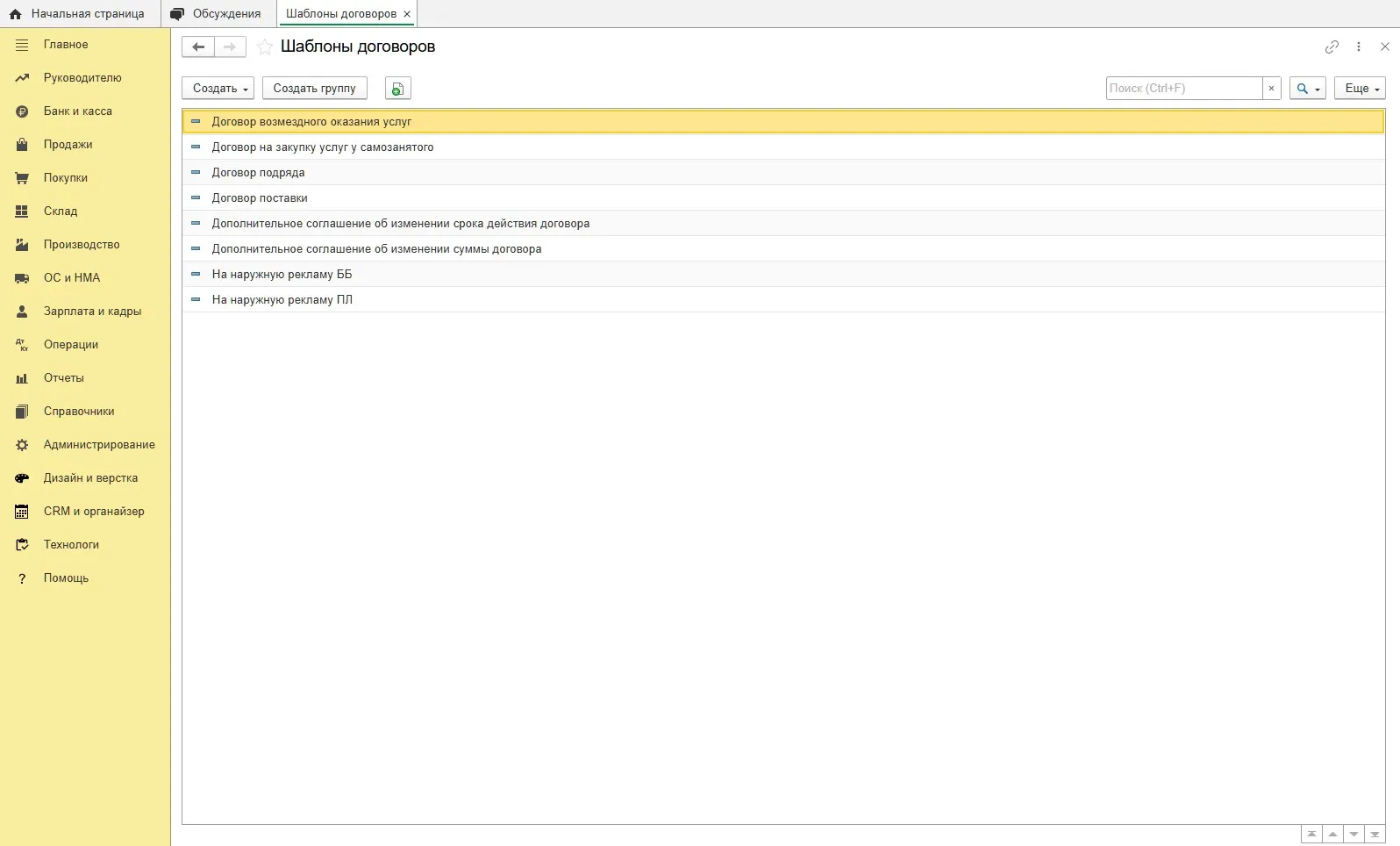Jump to the first row with the list-top arrow

click(1311, 834)
